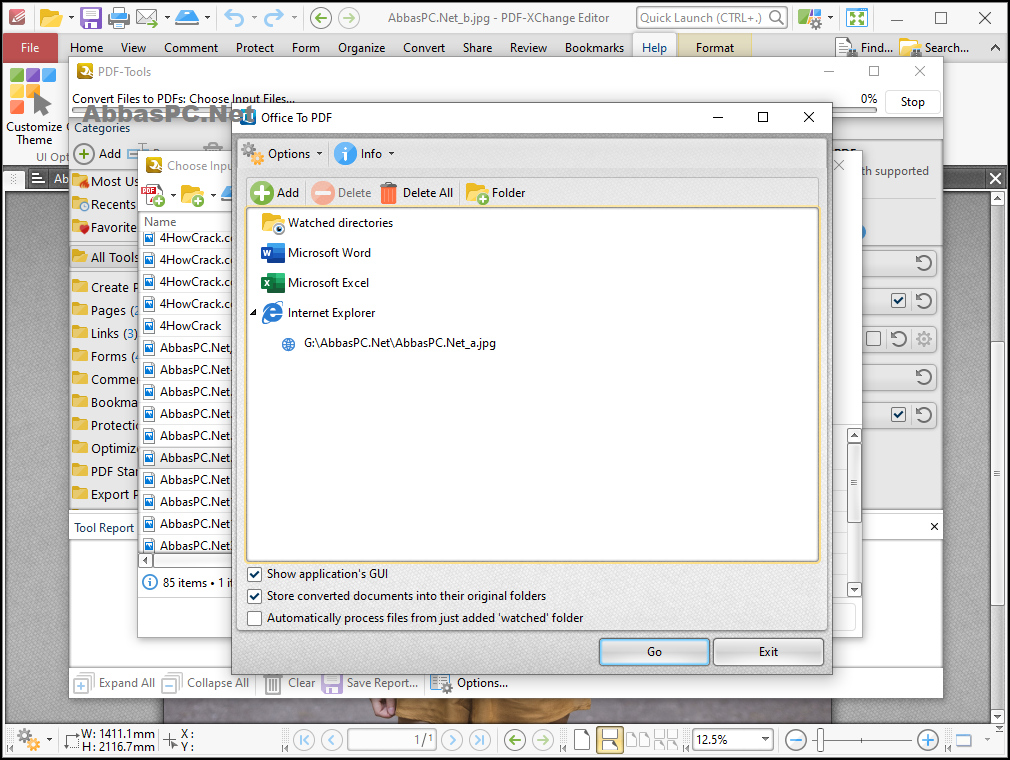1010x760 pixels.
Task: Click Options... in Tool Report bar
Action: (x=470, y=683)
